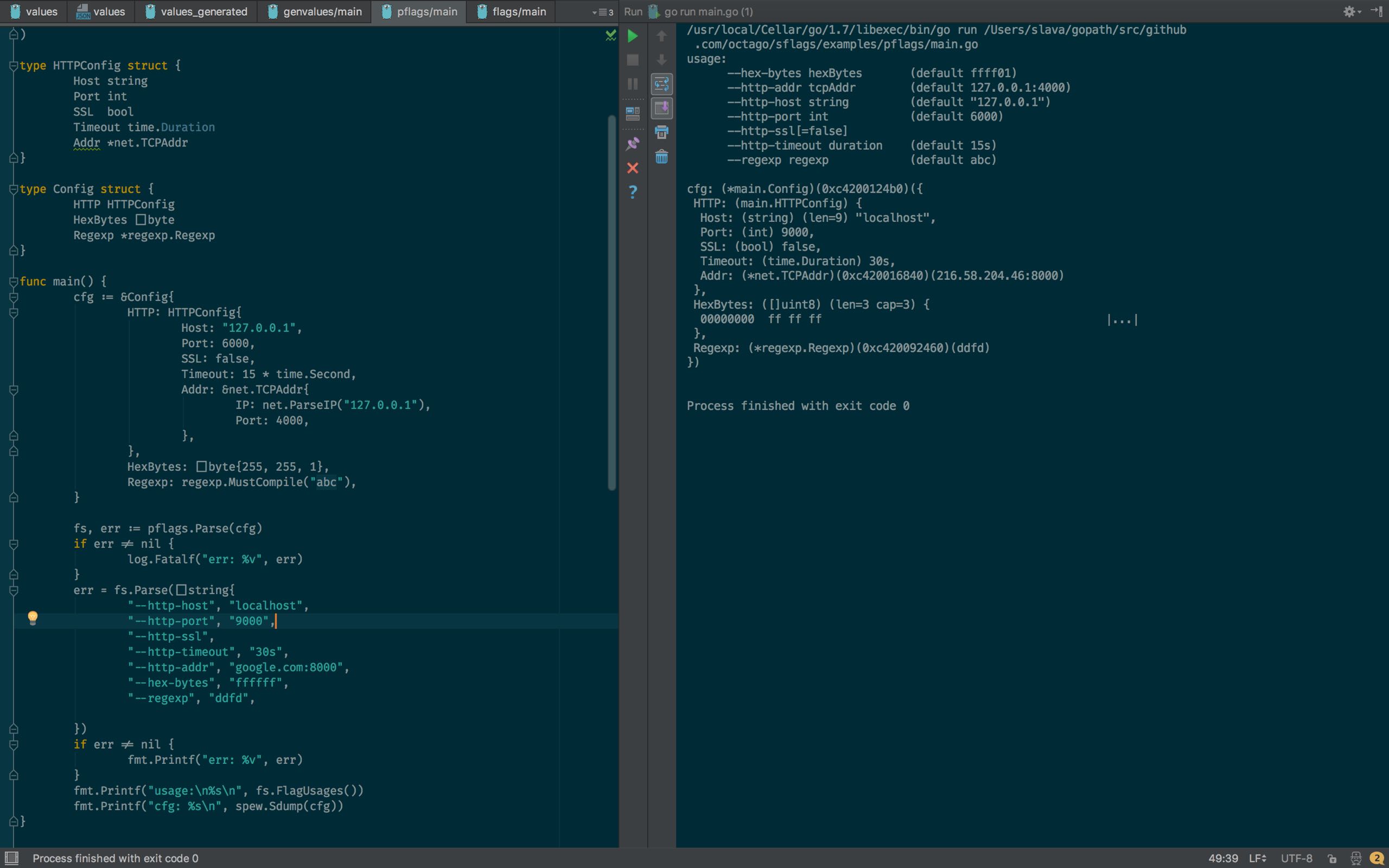Image resolution: width=1389 pixels, height=868 pixels.
Task: Click the Restore Layout icon in Run panel
Action: pos(633,114)
